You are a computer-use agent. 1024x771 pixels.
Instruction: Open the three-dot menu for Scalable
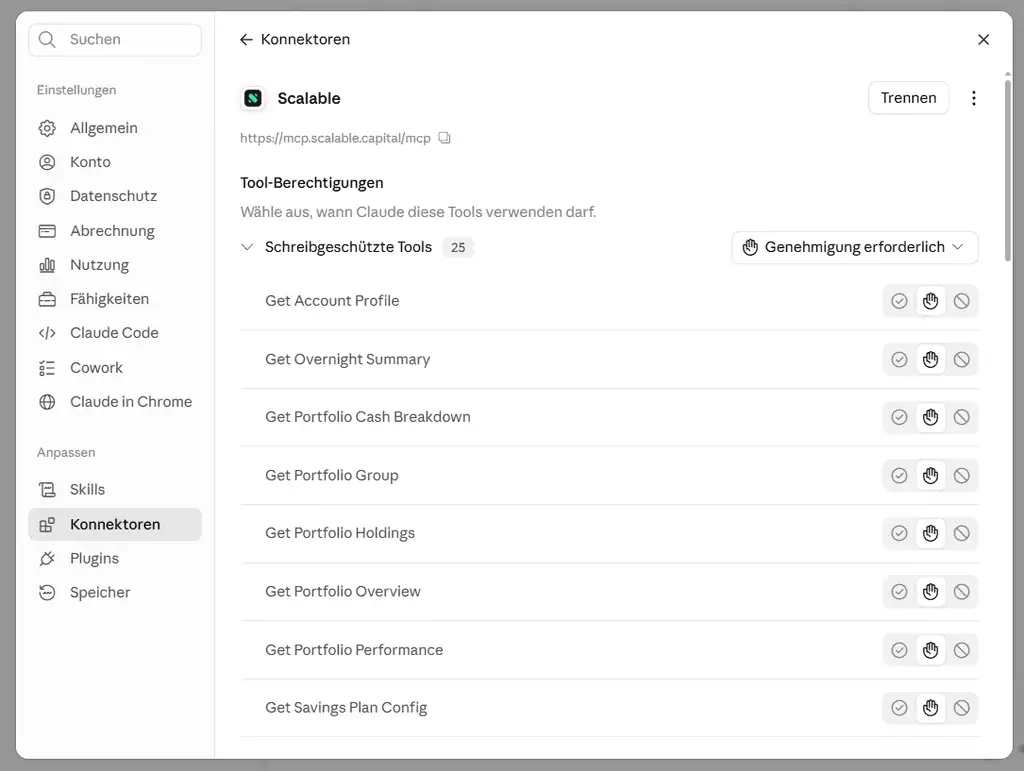point(974,98)
